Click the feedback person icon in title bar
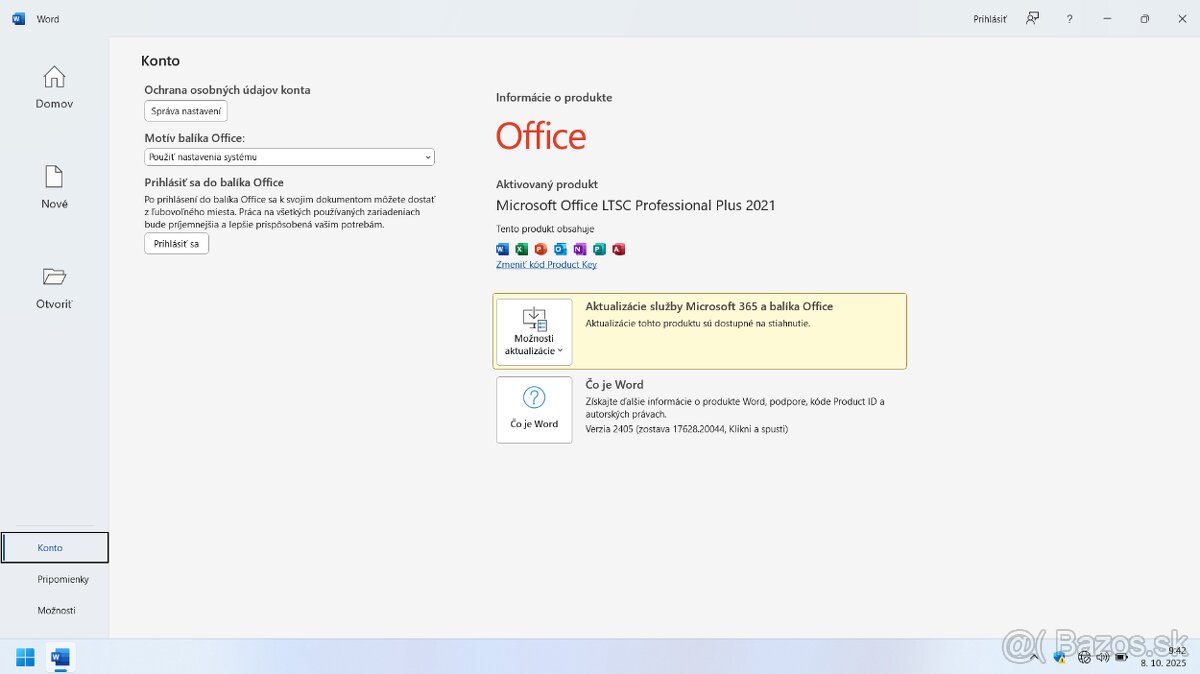1200x674 pixels. coord(1033,19)
